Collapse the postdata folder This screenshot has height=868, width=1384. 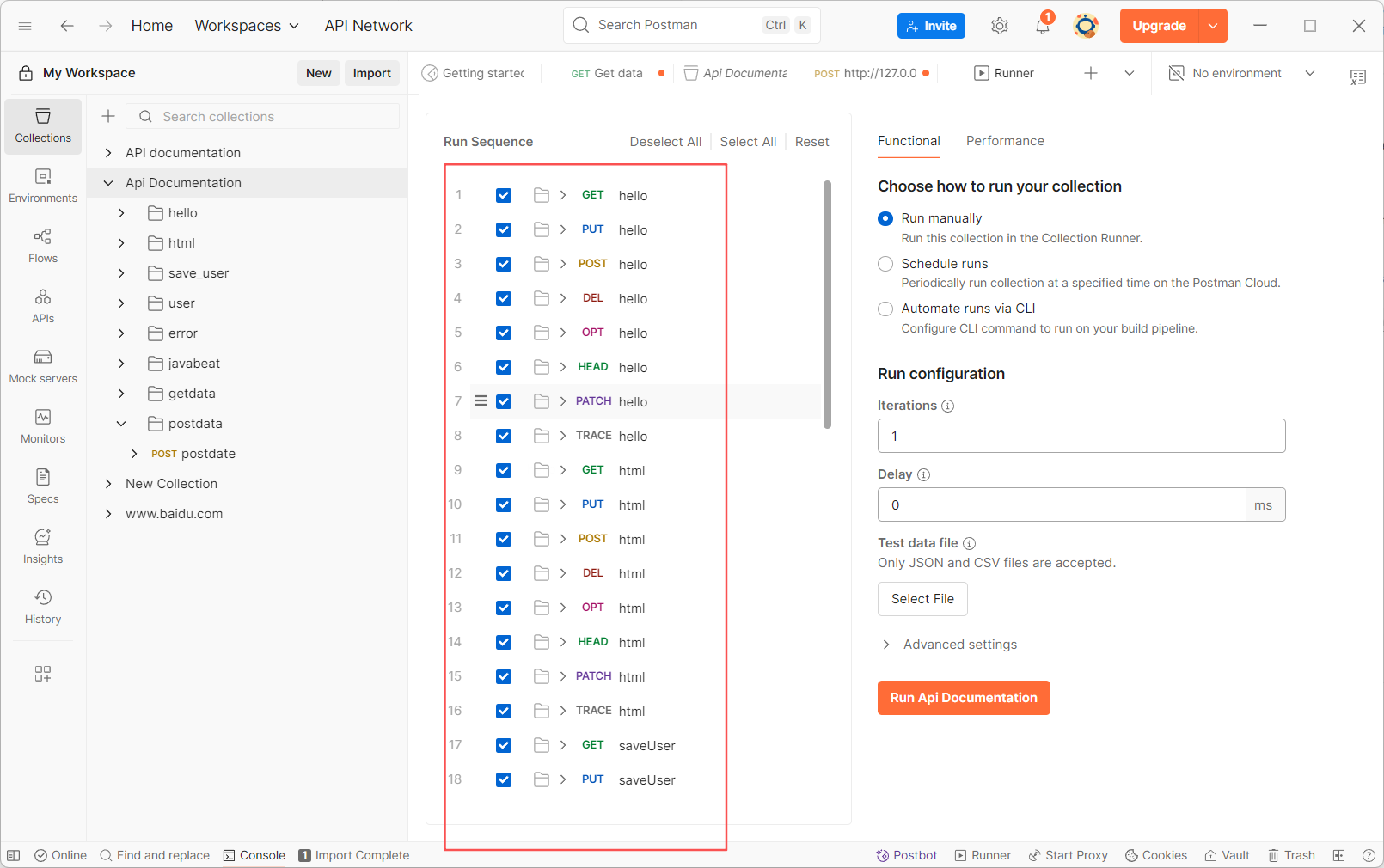[x=121, y=424]
